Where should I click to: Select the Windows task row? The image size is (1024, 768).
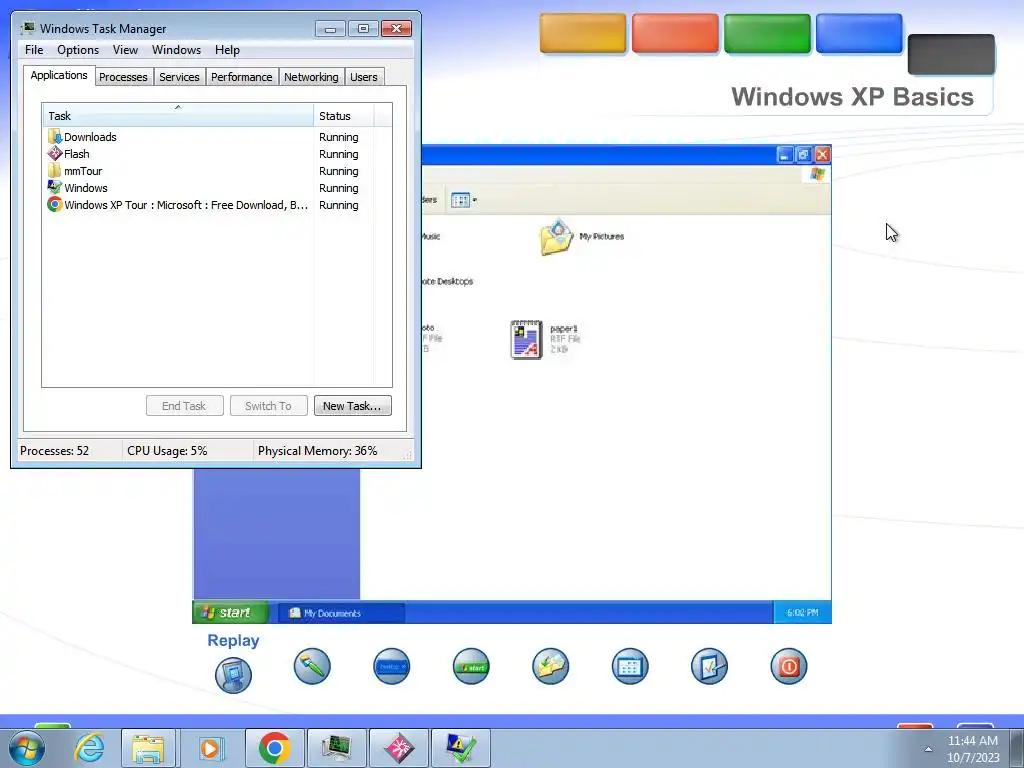(209, 188)
